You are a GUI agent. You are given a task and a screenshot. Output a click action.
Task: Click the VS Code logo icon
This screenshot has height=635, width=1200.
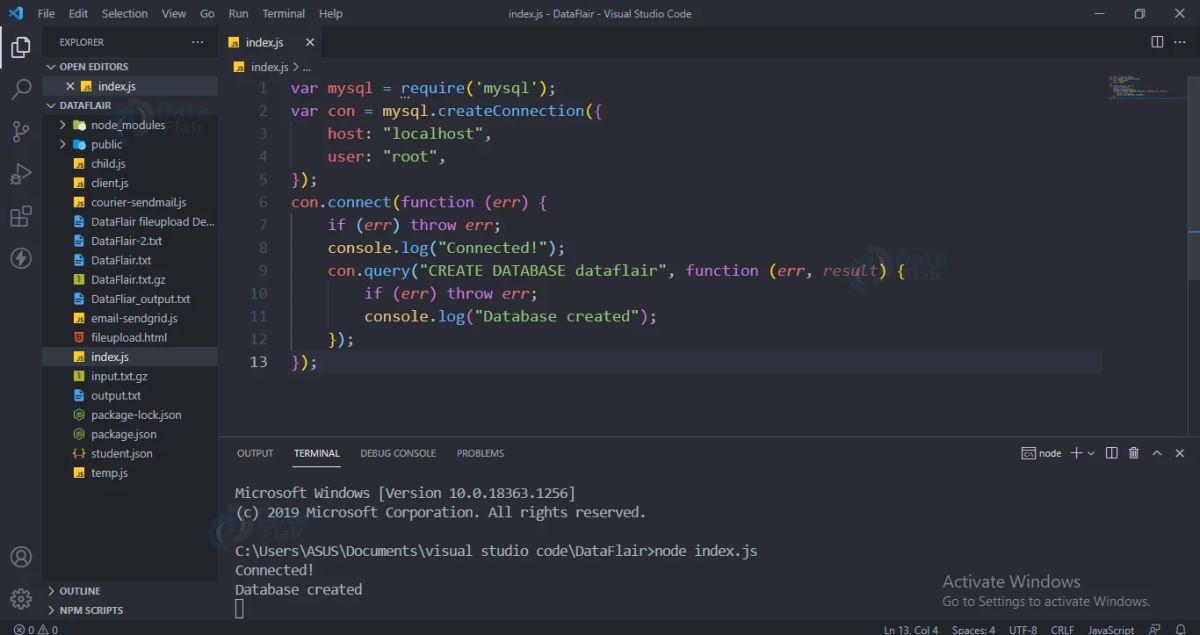pos(15,14)
